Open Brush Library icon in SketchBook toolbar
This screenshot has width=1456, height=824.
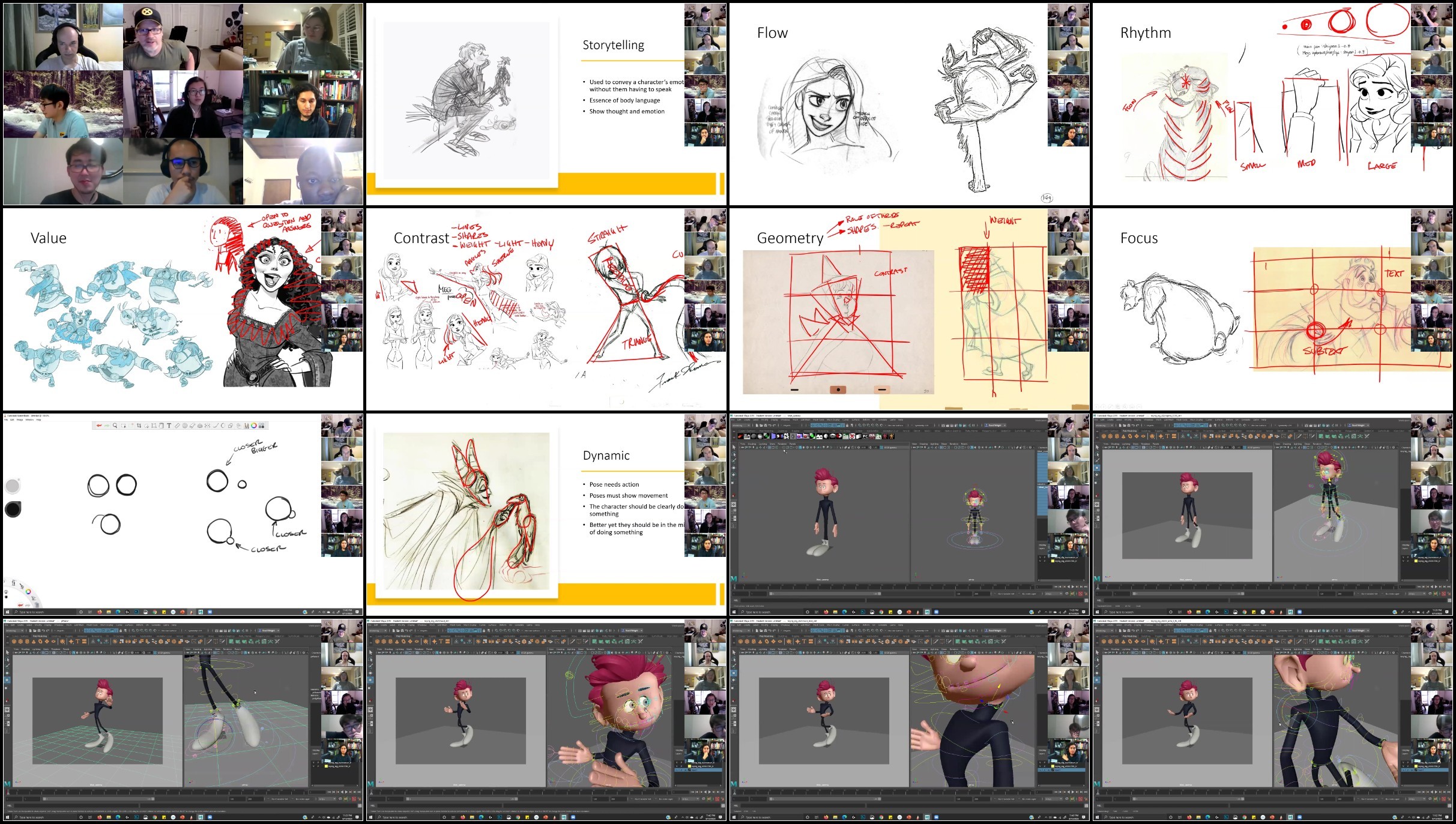246,426
